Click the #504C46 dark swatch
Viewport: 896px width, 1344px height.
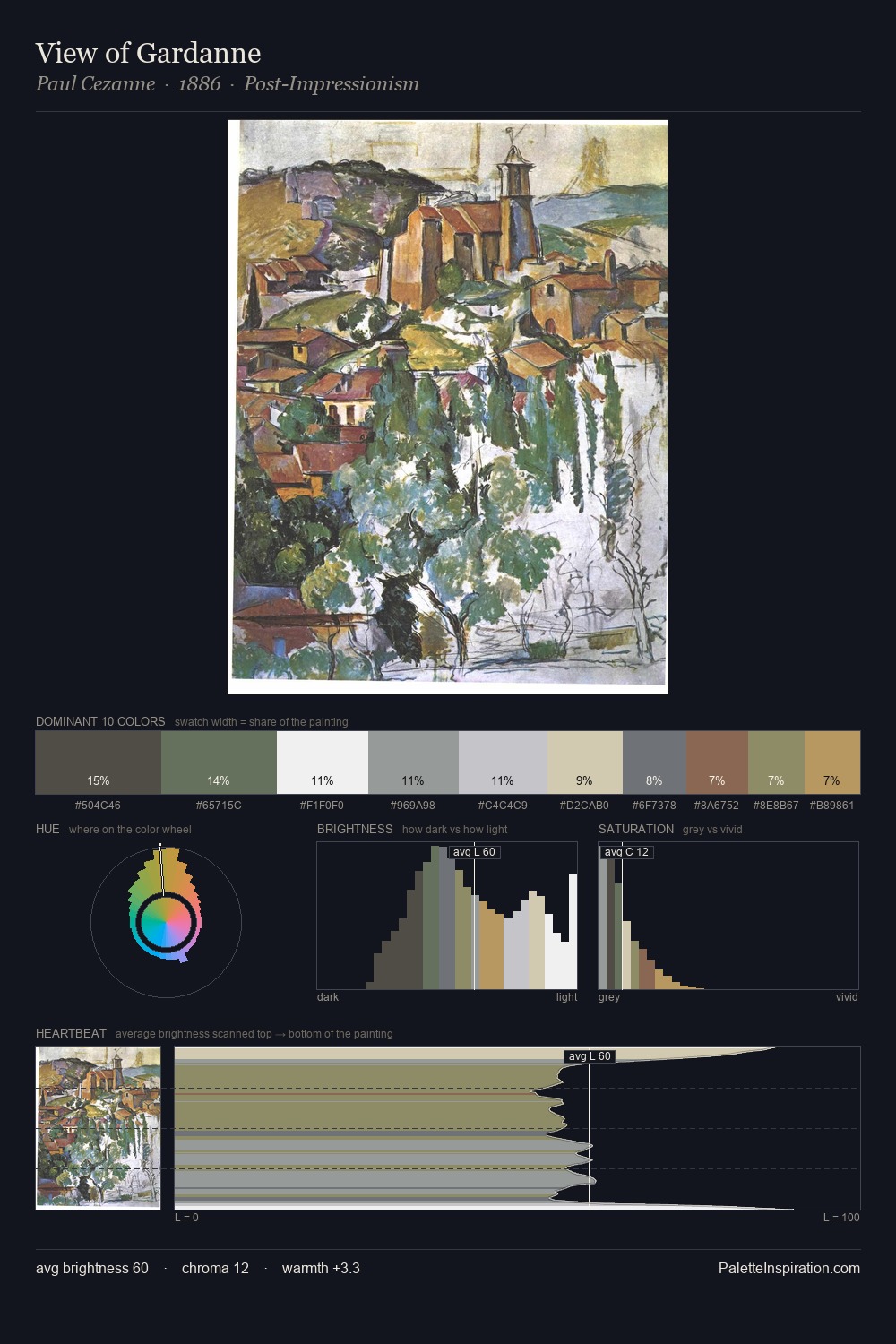99,762
